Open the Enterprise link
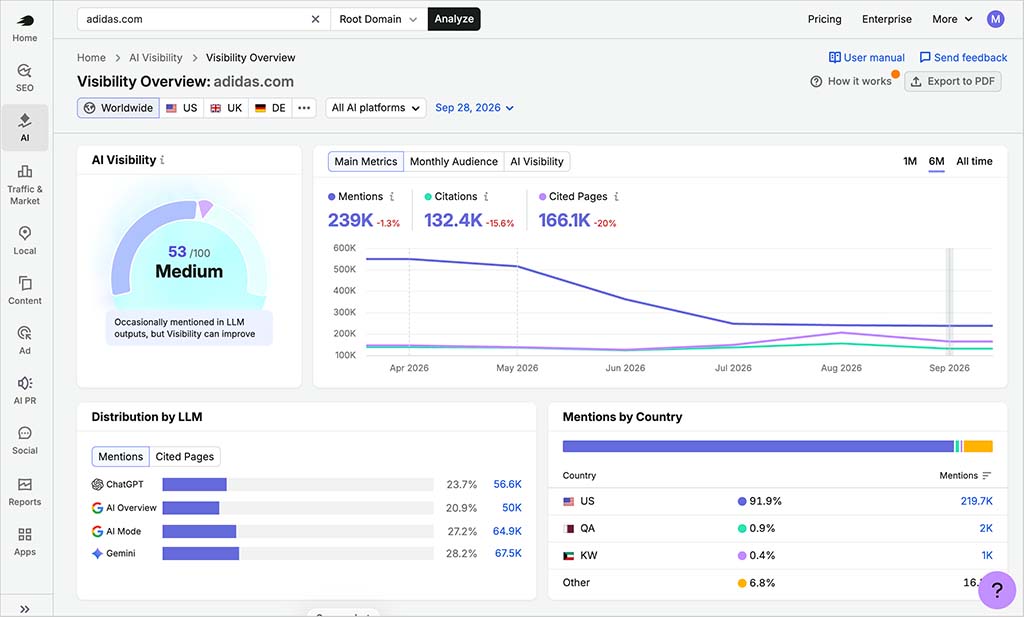 (886, 19)
